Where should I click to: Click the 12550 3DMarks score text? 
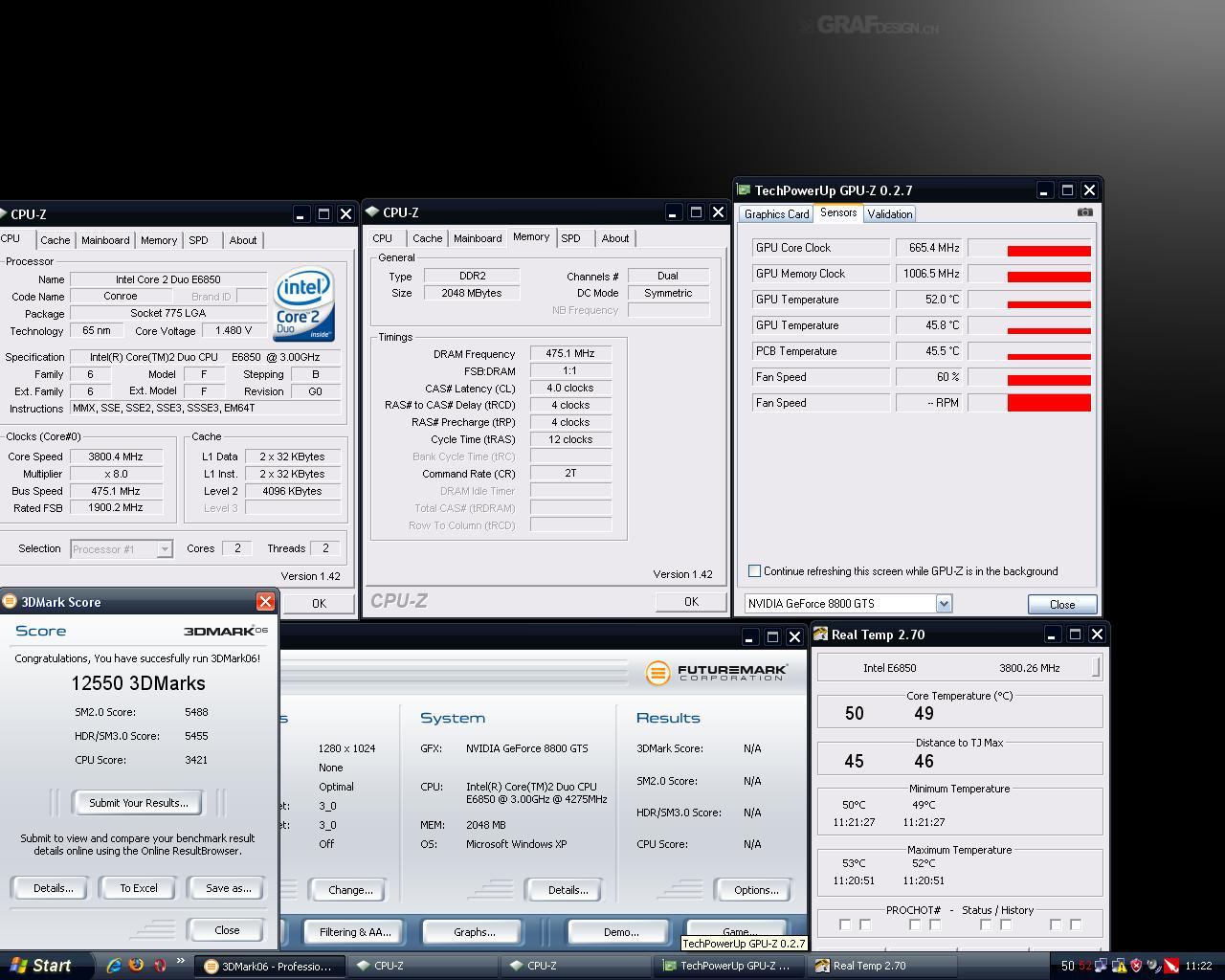[138, 683]
